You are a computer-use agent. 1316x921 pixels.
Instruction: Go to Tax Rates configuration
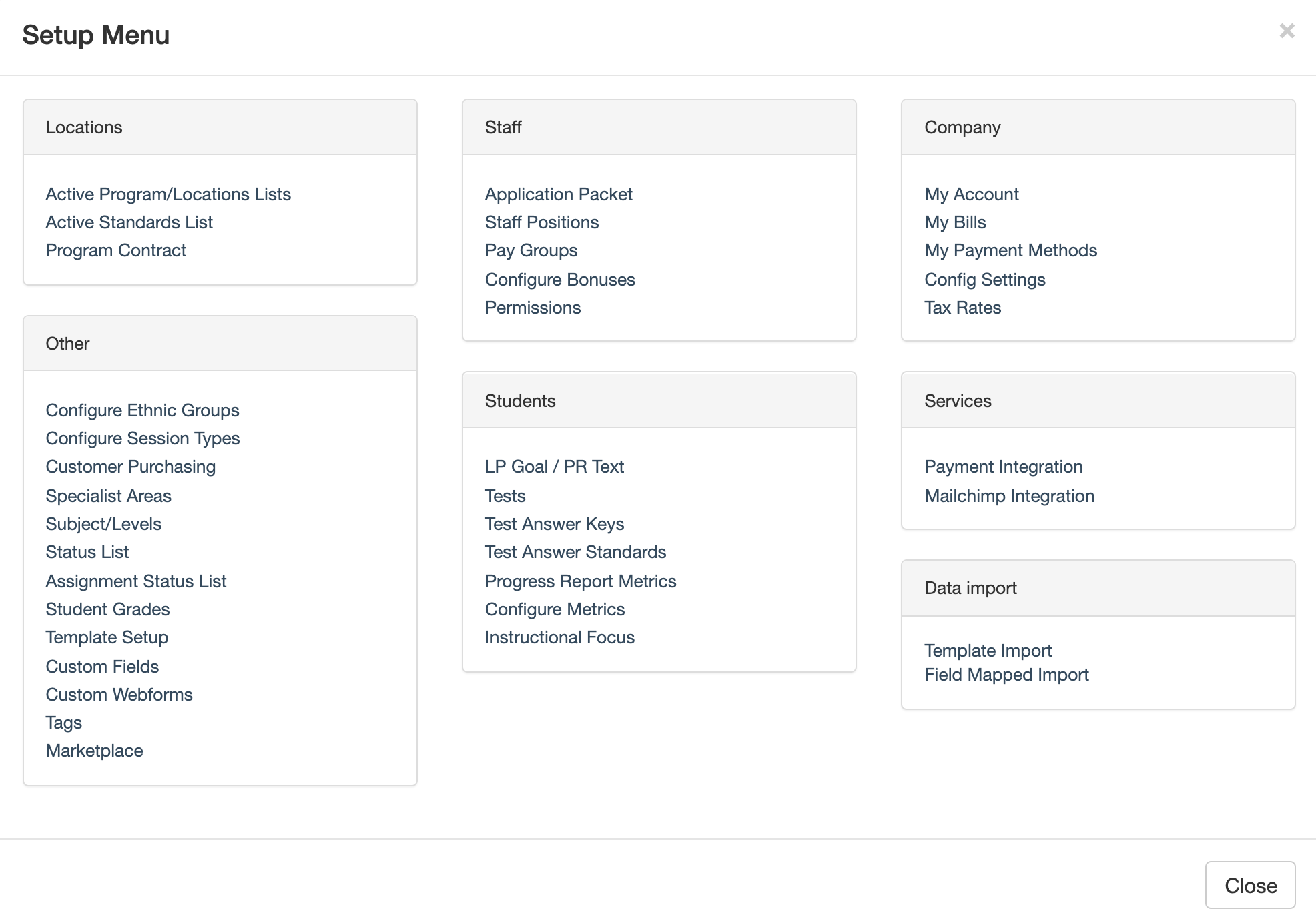(x=962, y=308)
